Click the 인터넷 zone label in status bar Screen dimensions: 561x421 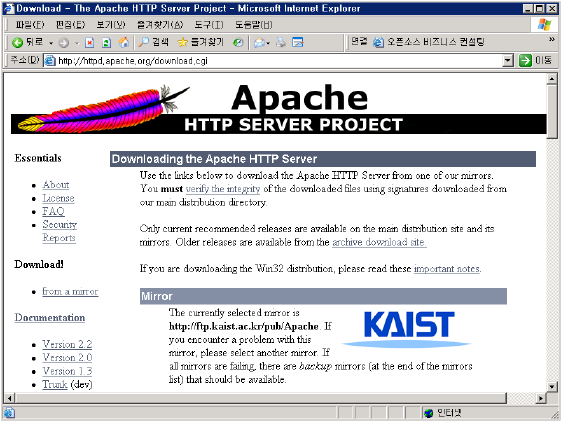[x=449, y=413]
